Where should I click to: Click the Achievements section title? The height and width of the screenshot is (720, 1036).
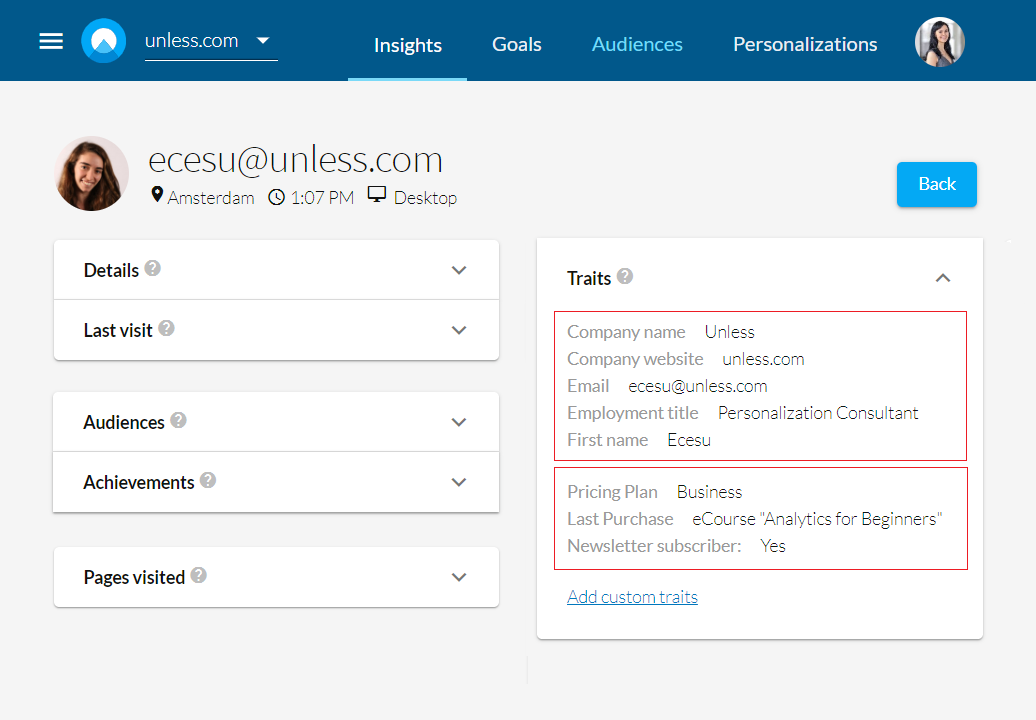click(x=139, y=483)
